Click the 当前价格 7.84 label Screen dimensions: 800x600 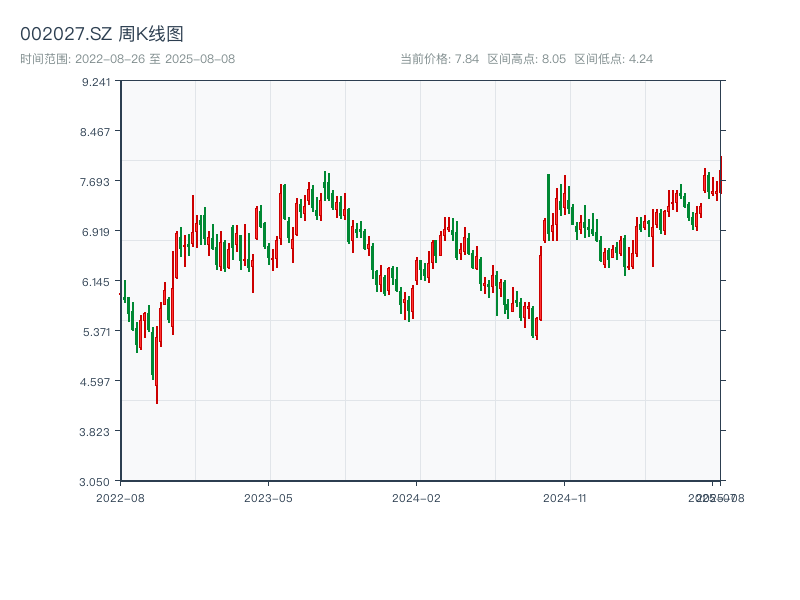pyautogui.click(x=440, y=59)
